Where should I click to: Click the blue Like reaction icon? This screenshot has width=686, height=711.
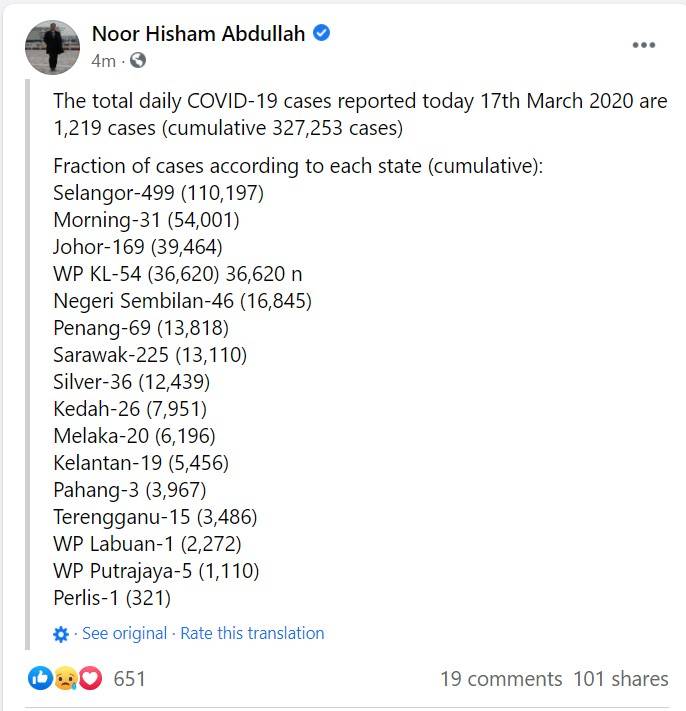[x=40, y=678]
